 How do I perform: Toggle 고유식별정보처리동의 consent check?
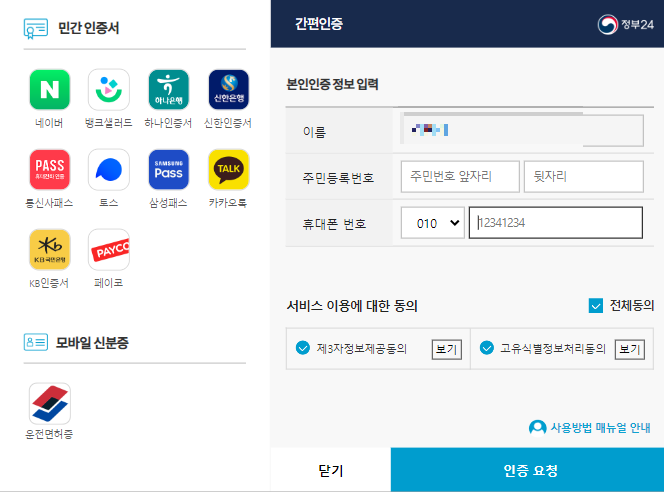click(487, 348)
